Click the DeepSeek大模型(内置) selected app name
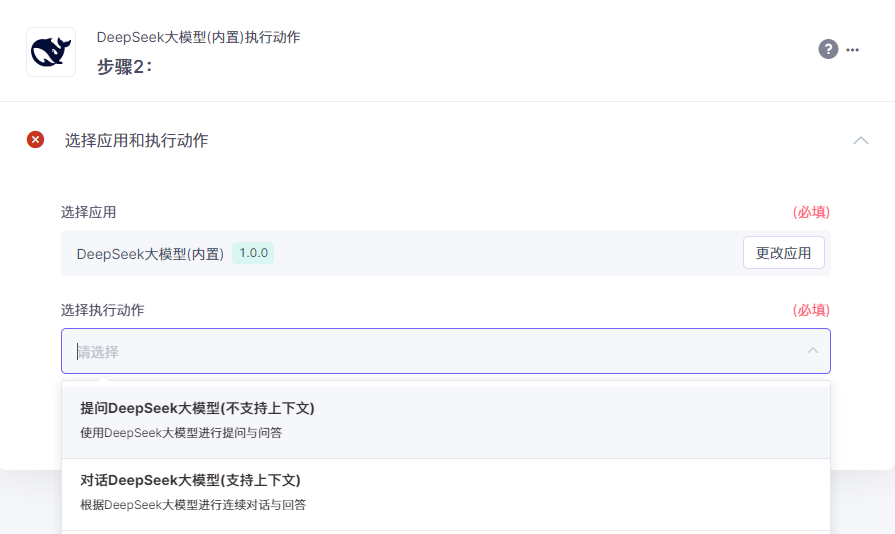895x534 pixels. click(x=151, y=254)
